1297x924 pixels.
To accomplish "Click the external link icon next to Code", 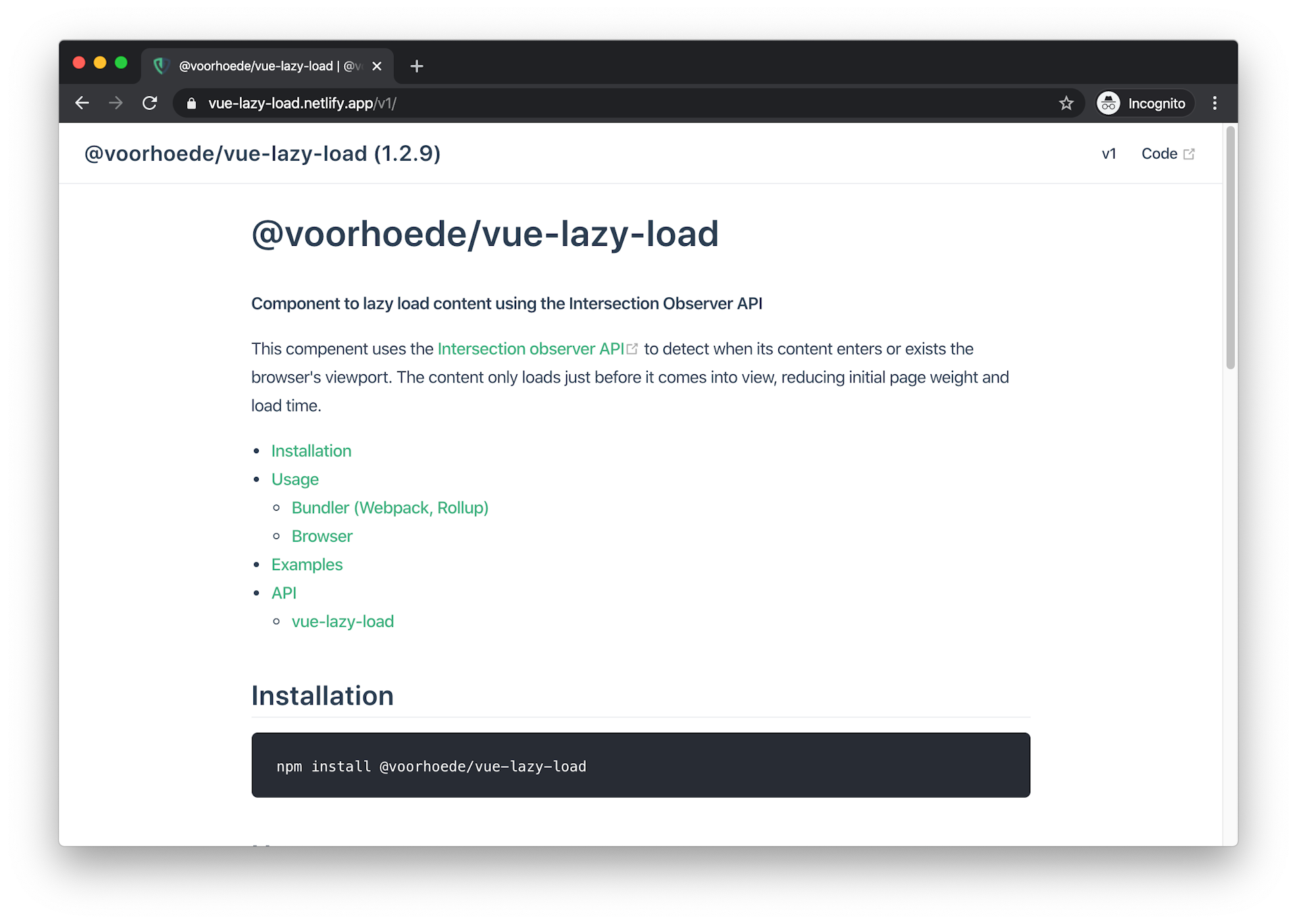I will click(x=1188, y=153).
